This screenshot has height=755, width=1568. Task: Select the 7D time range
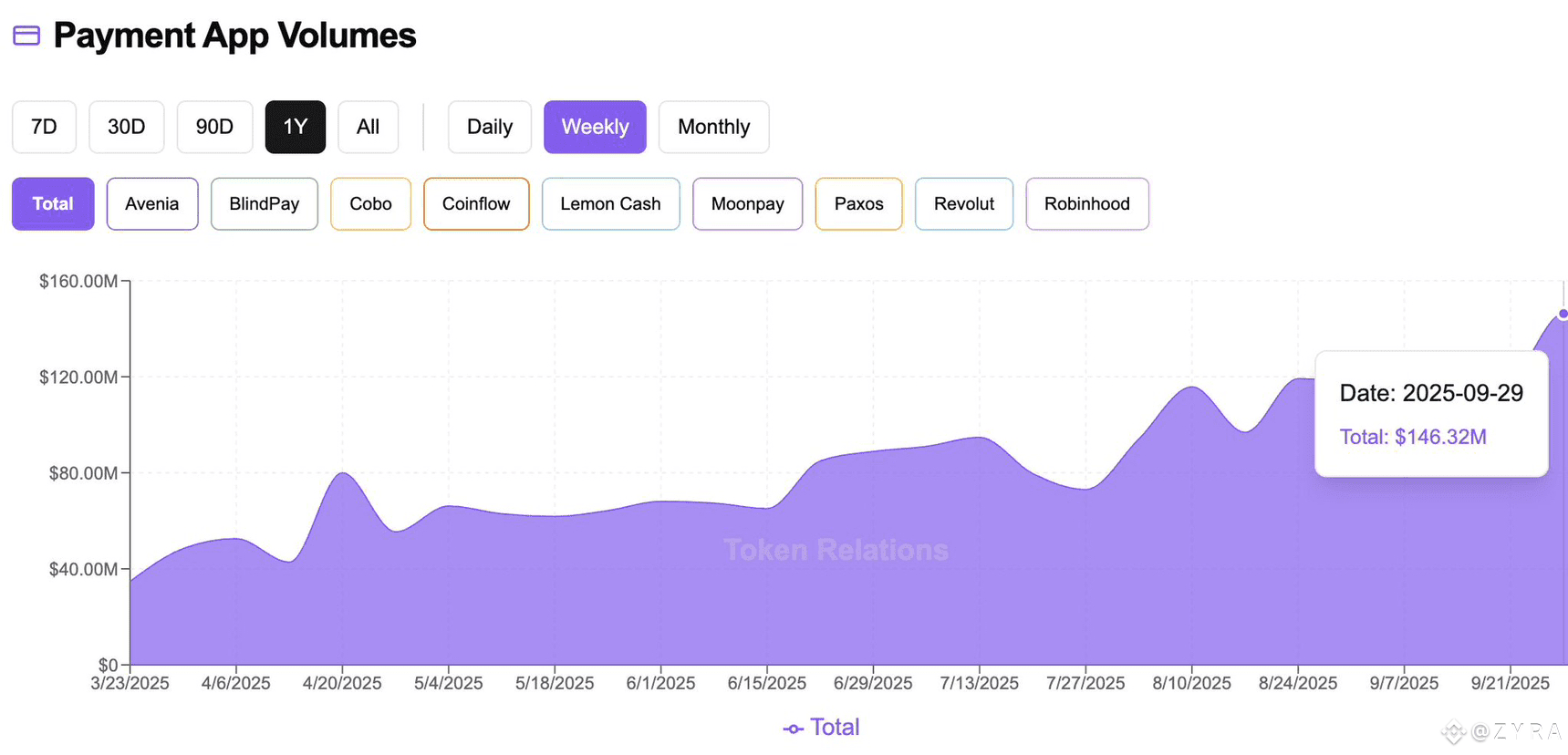(x=44, y=127)
